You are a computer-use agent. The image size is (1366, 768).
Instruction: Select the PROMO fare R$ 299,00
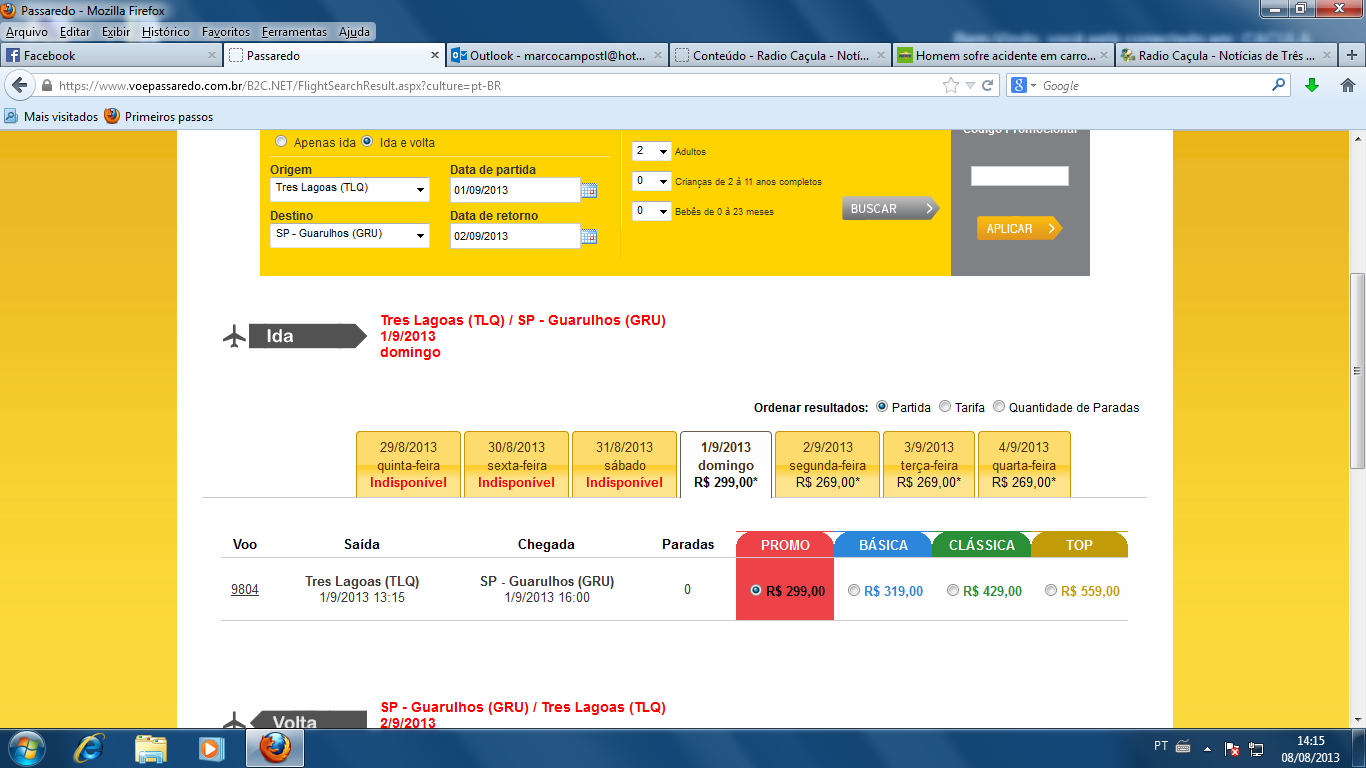tap(756, 590)
